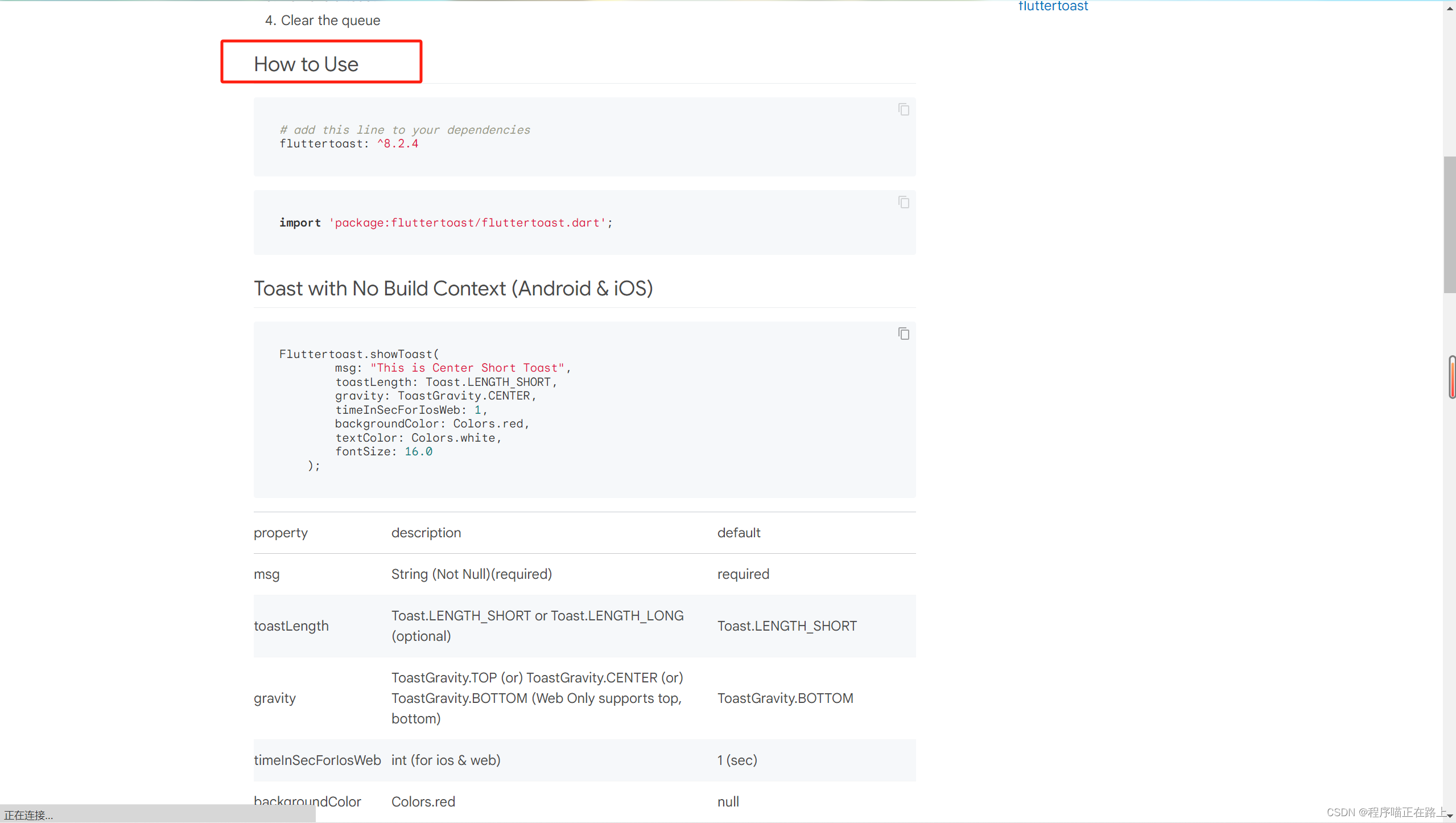Copy the import package code block
The image size is (1456, 823).
904,202
